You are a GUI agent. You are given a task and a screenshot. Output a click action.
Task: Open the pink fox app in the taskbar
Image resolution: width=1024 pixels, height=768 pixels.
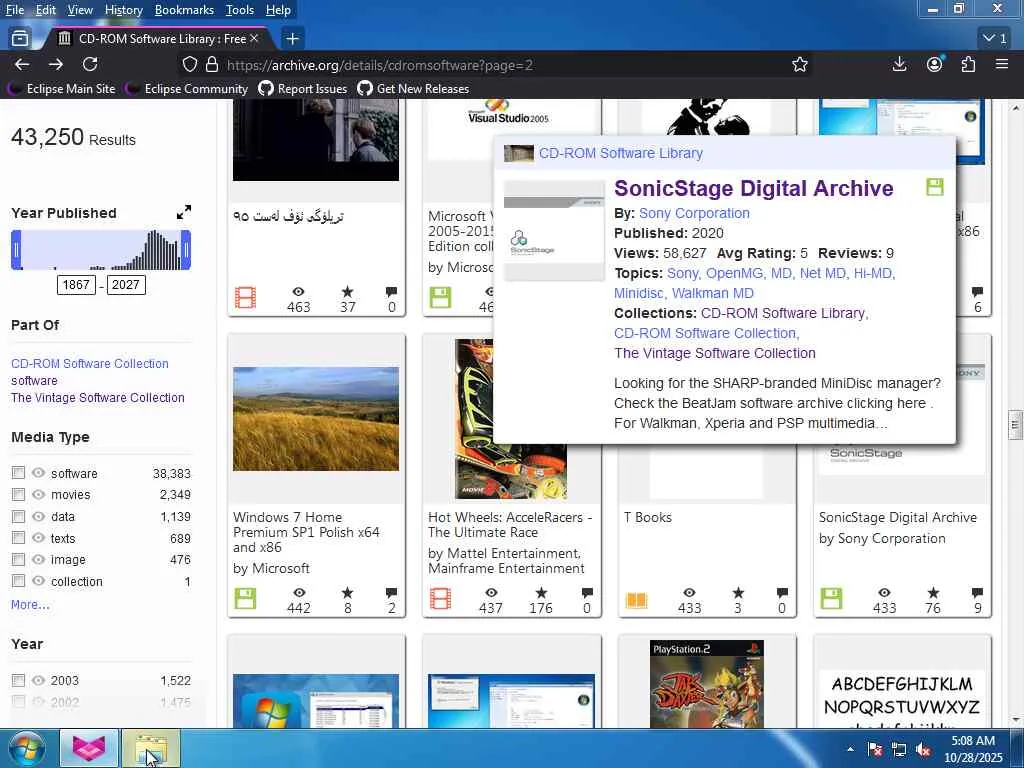pos(89,748)
